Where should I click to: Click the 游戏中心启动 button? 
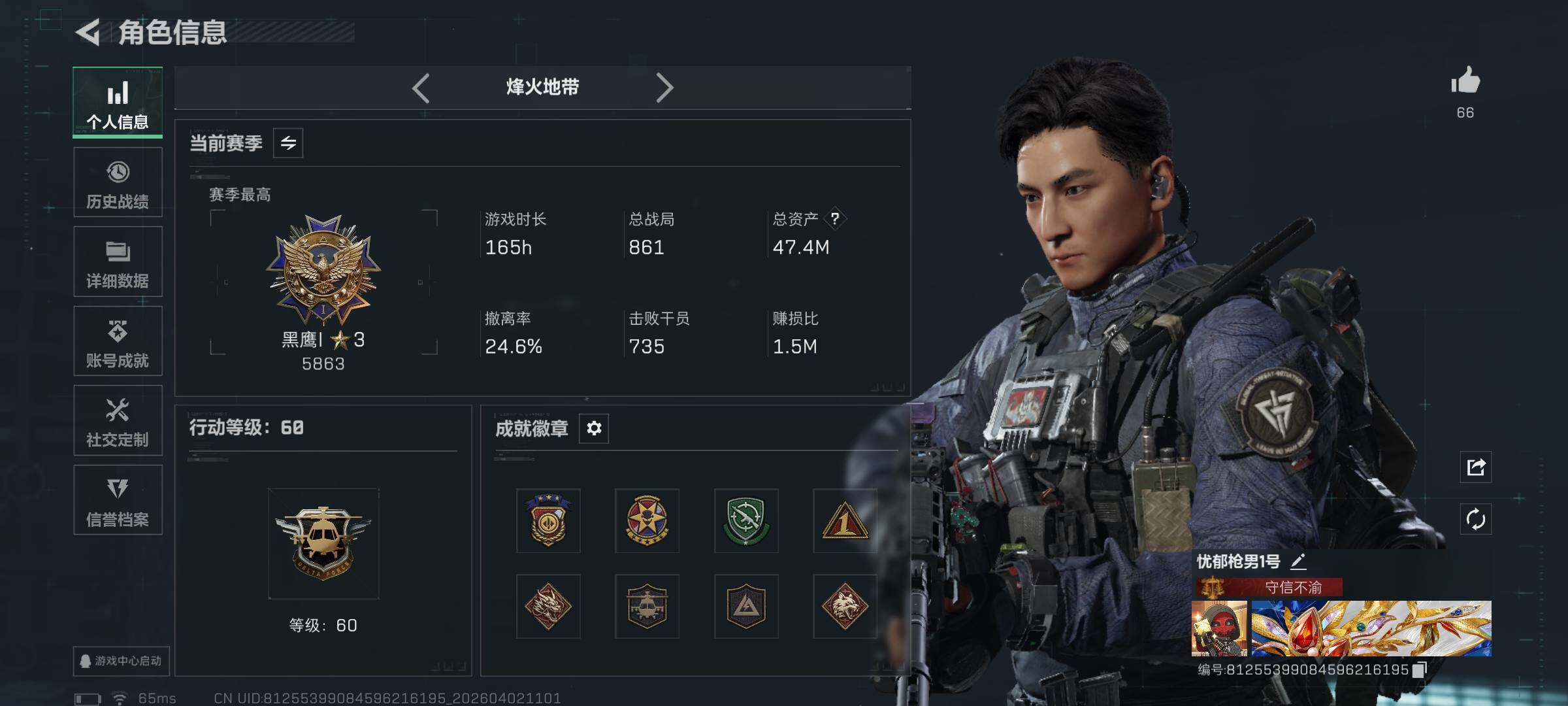tap(121, 661)
